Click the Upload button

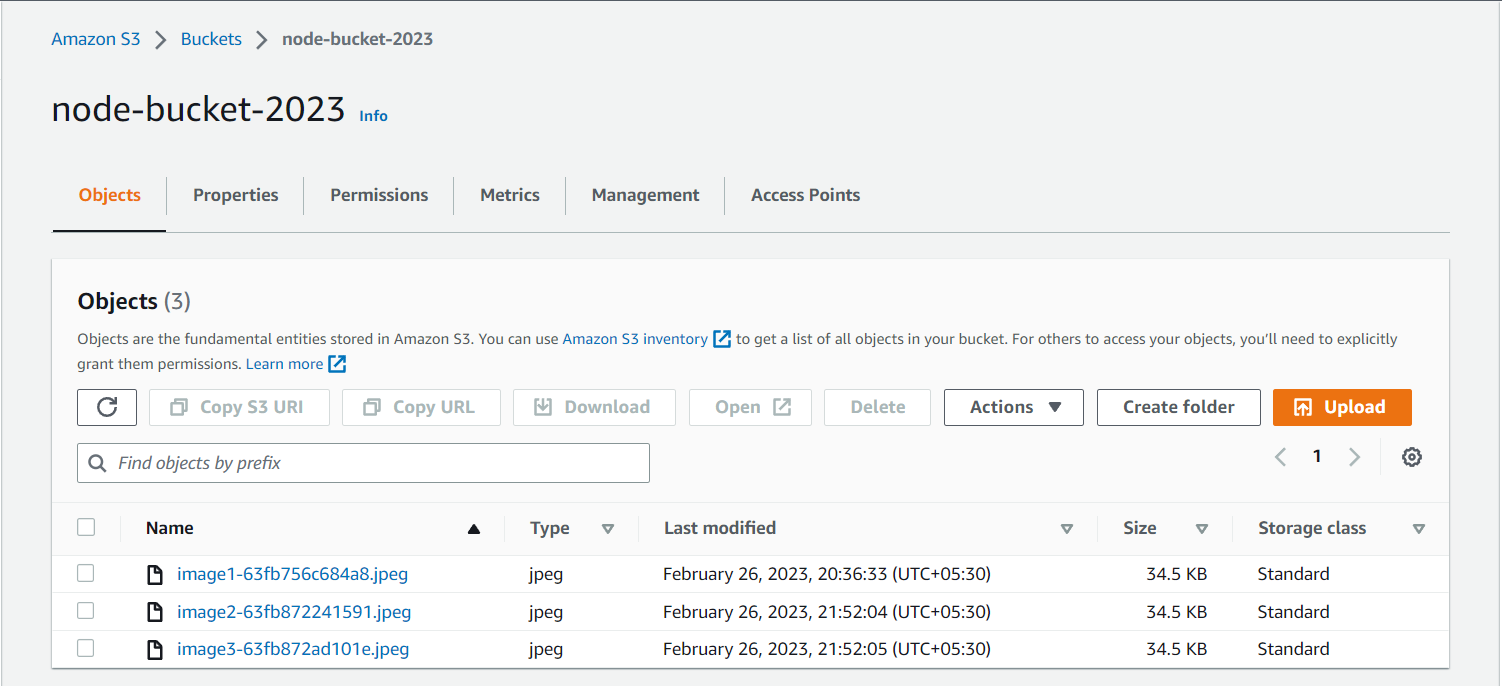tap(1342, 407)
